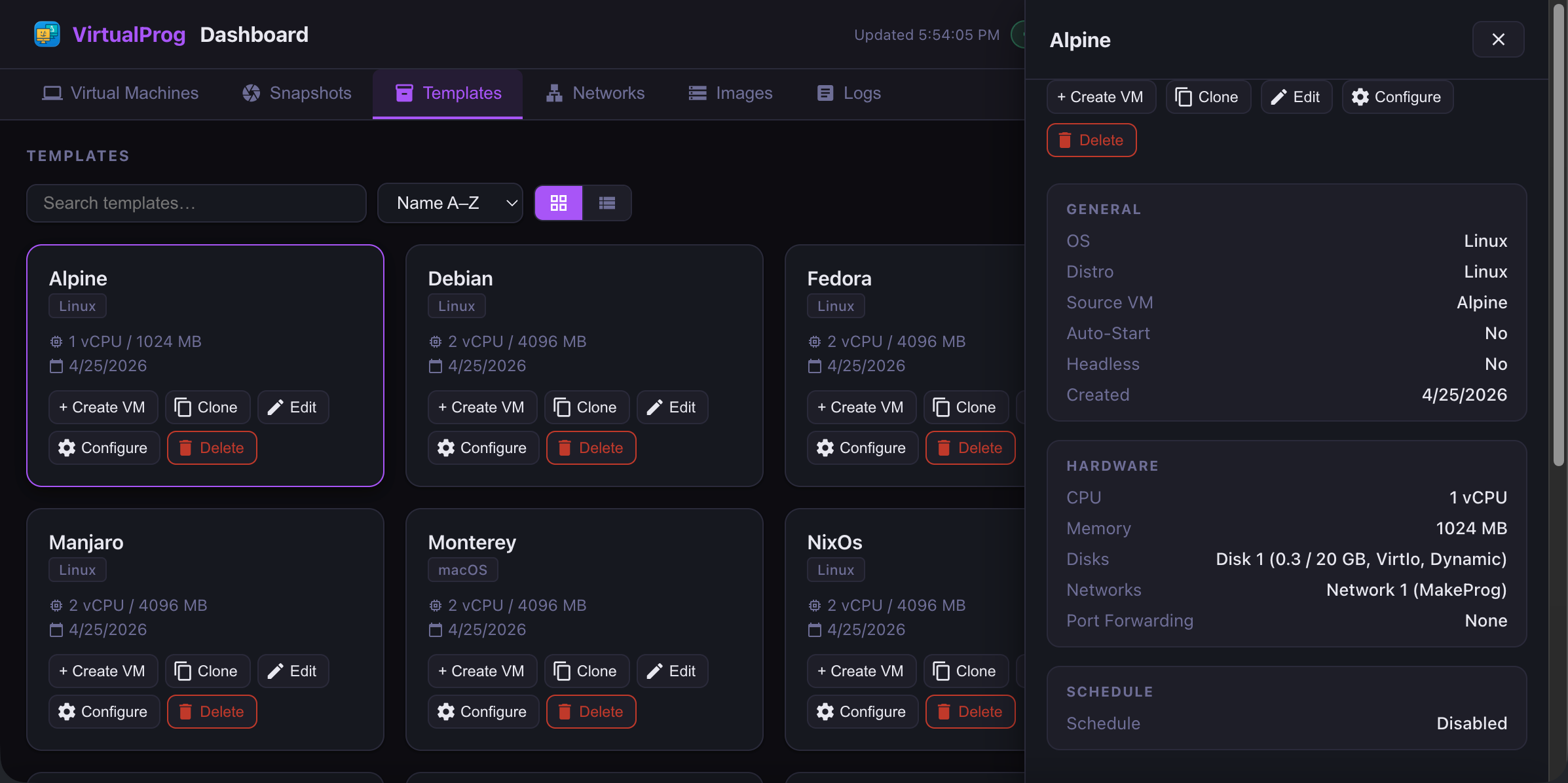The image size is (1568, 783).
Task: Clone the NixOs template
Action: point(966,671)
